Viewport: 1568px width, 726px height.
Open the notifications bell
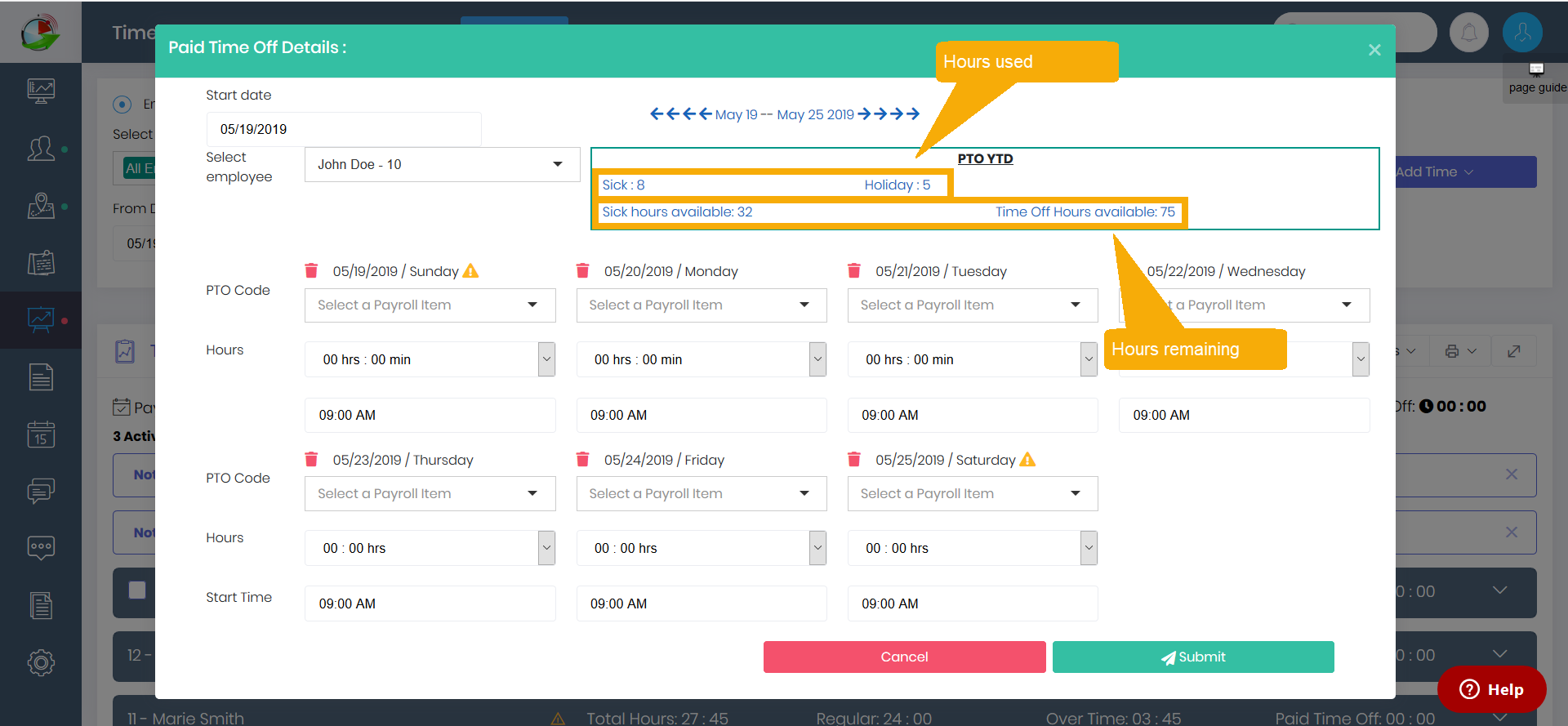1468,33
